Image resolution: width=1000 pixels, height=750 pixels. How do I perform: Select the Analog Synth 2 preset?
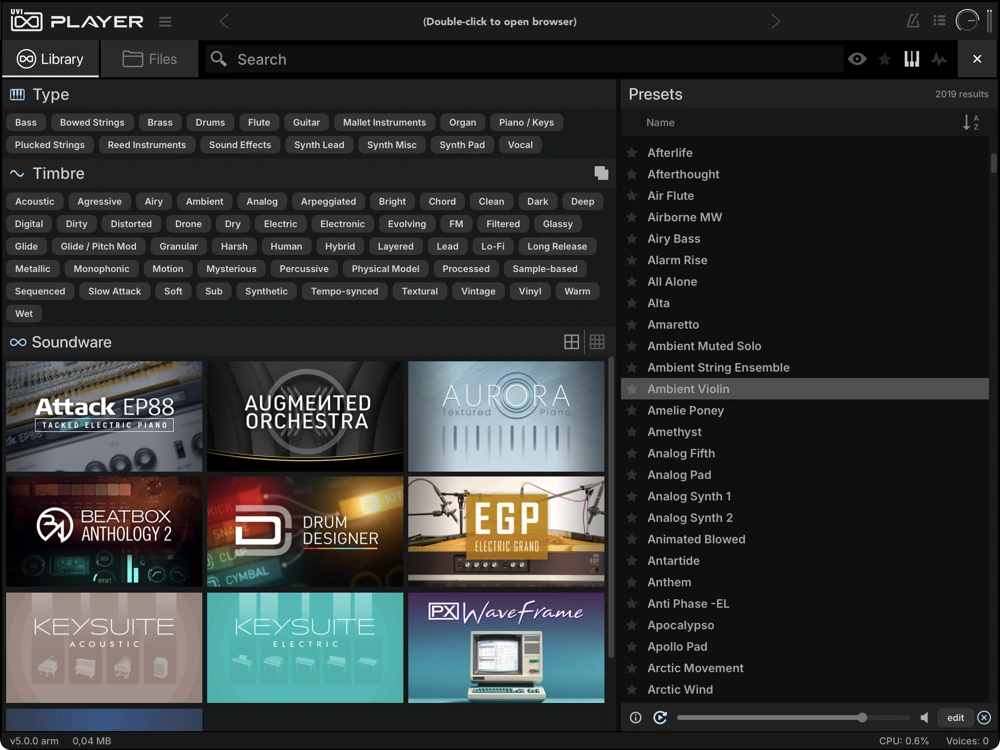click(x=805, y=518)
